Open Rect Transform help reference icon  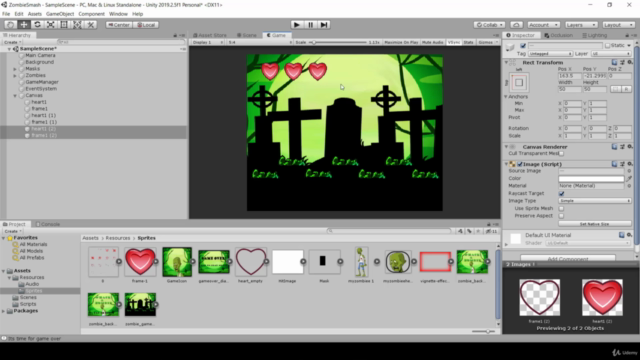614,62
